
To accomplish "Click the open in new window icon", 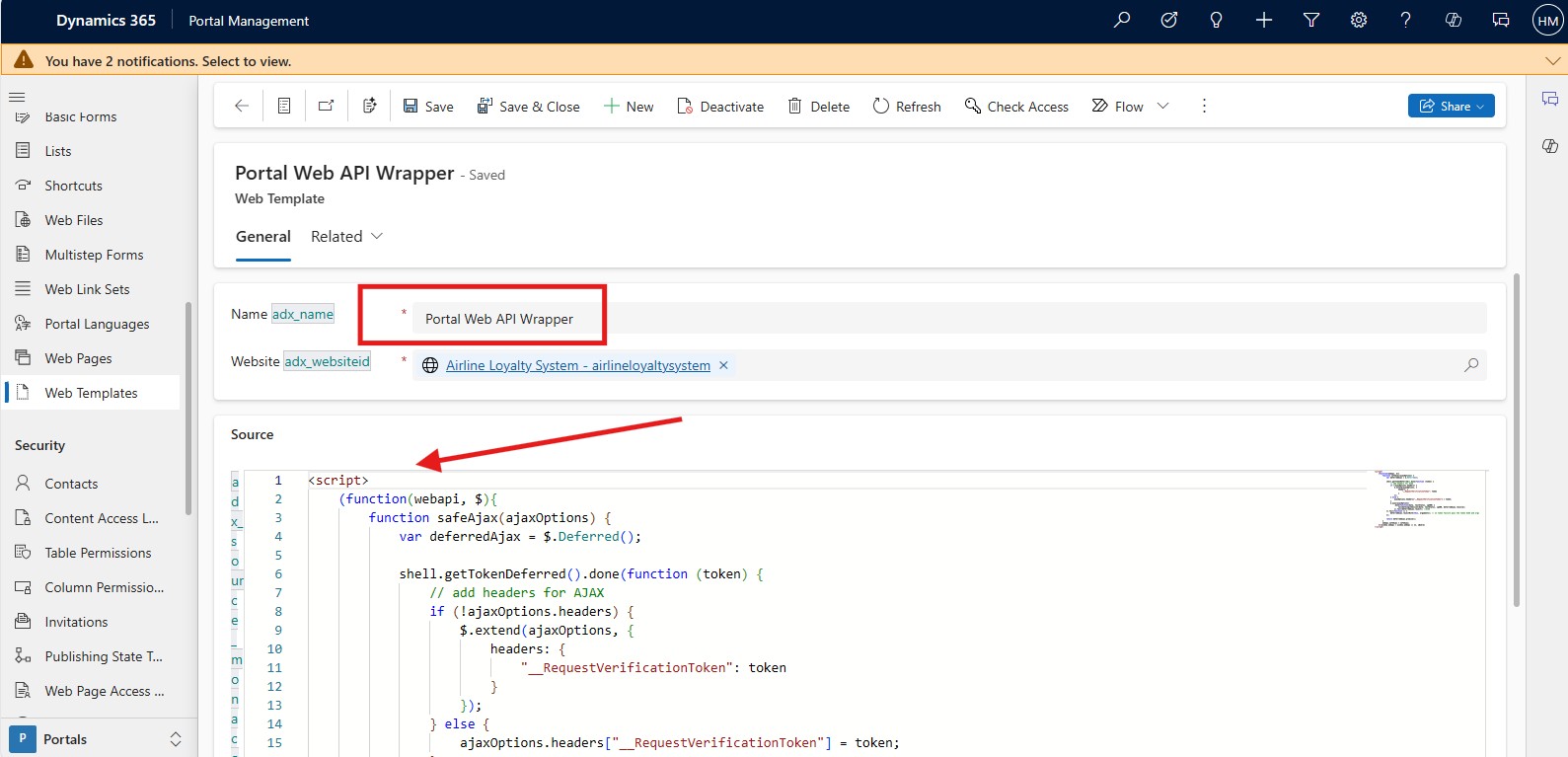I will tap(326, 106).
